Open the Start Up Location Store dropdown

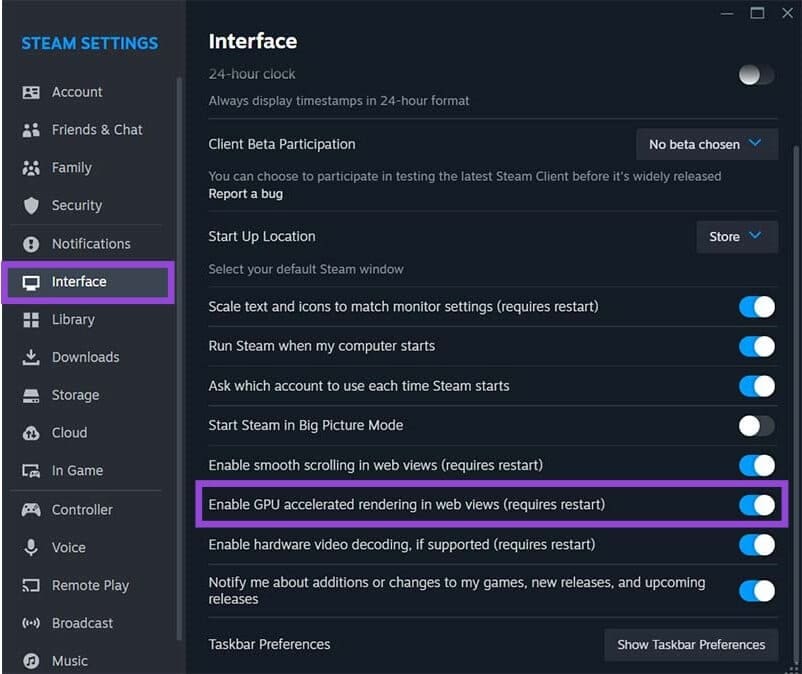point(737,237)
